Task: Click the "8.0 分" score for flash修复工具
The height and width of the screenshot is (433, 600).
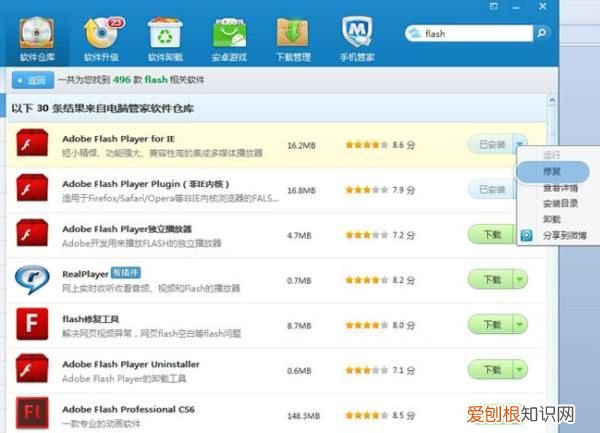Action: (x=404, y=325)
